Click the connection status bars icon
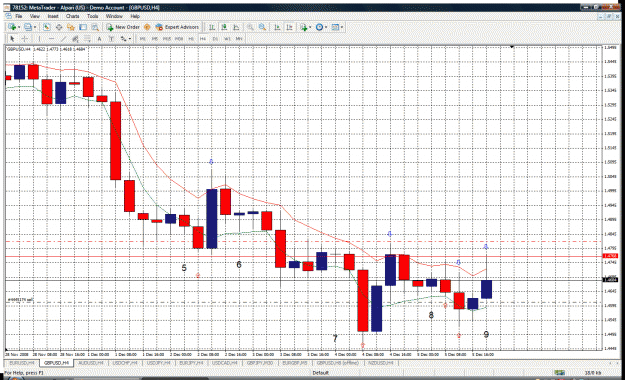625x380 pixels. coord(559,373)
